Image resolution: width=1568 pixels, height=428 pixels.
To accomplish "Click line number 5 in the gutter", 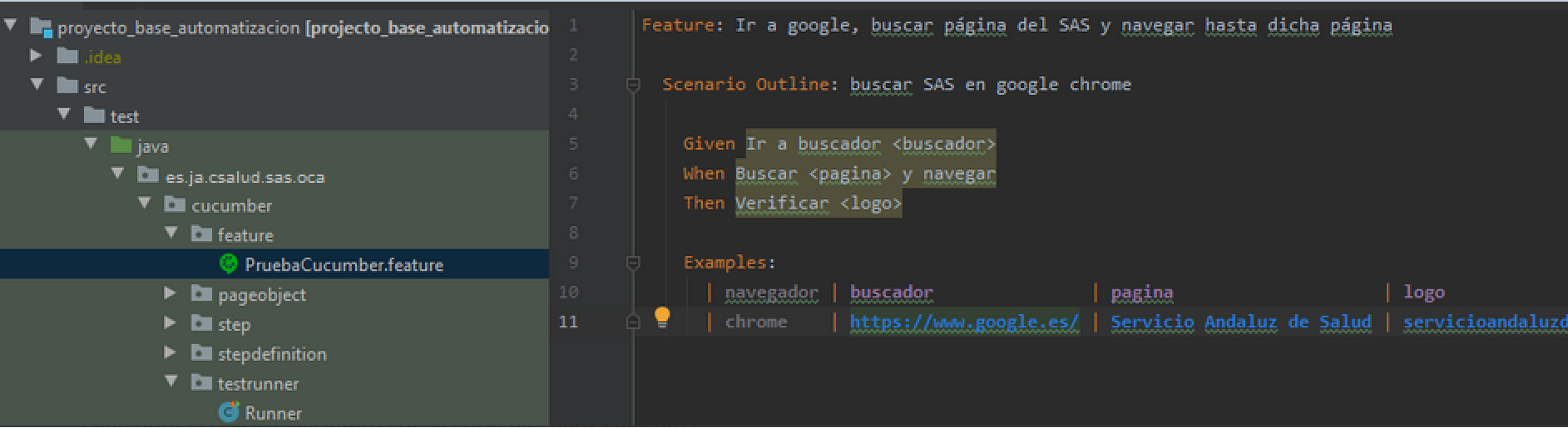I will (572, 143).
